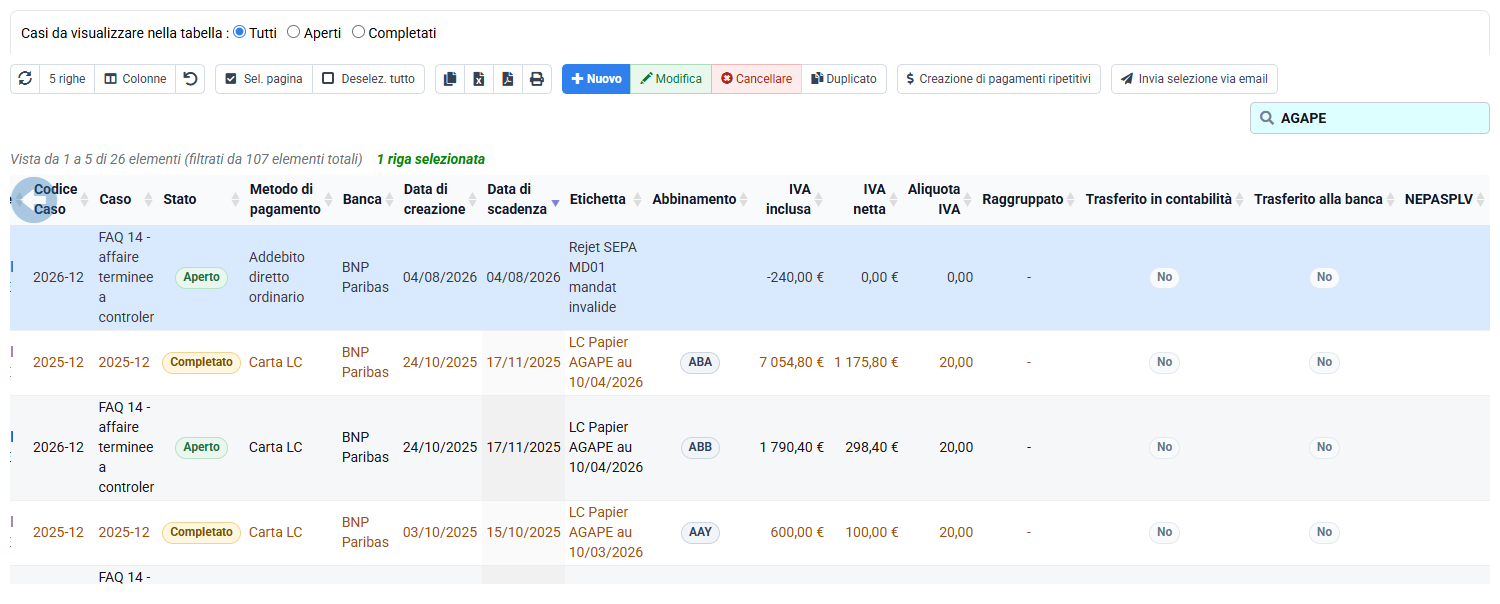Click the Nuovo button
Image resolution: width=1500 pixels, height=604 pixels.
pyautogui.click(x=596, y=79)
